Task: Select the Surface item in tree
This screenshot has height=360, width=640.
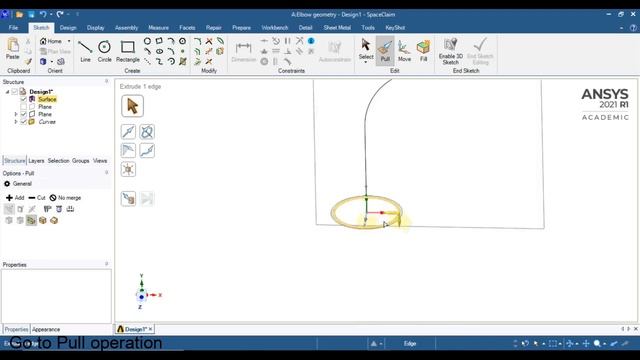Action: click(47, 99)
